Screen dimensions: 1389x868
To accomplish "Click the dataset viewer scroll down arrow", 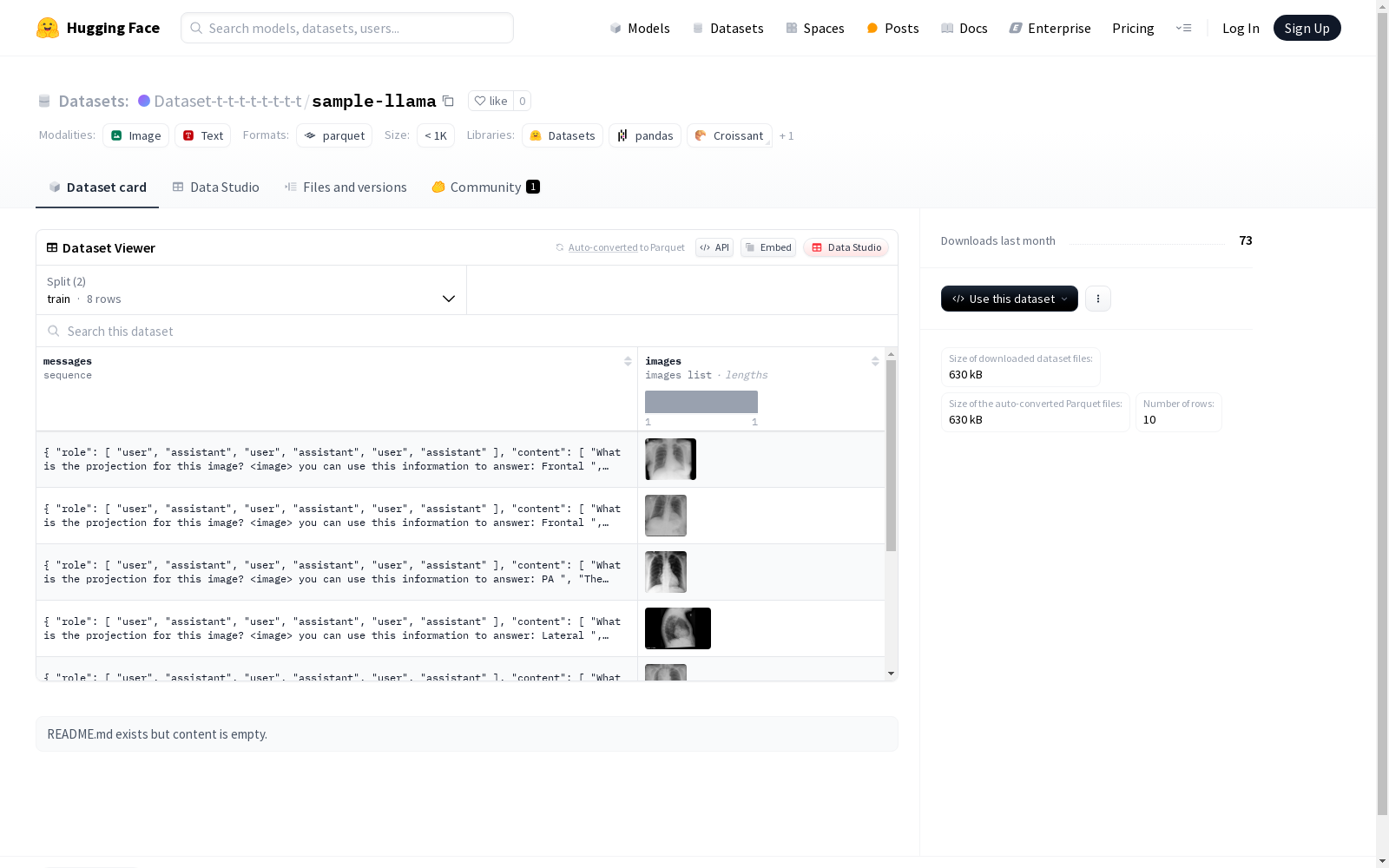I will (x=891, y=674).
